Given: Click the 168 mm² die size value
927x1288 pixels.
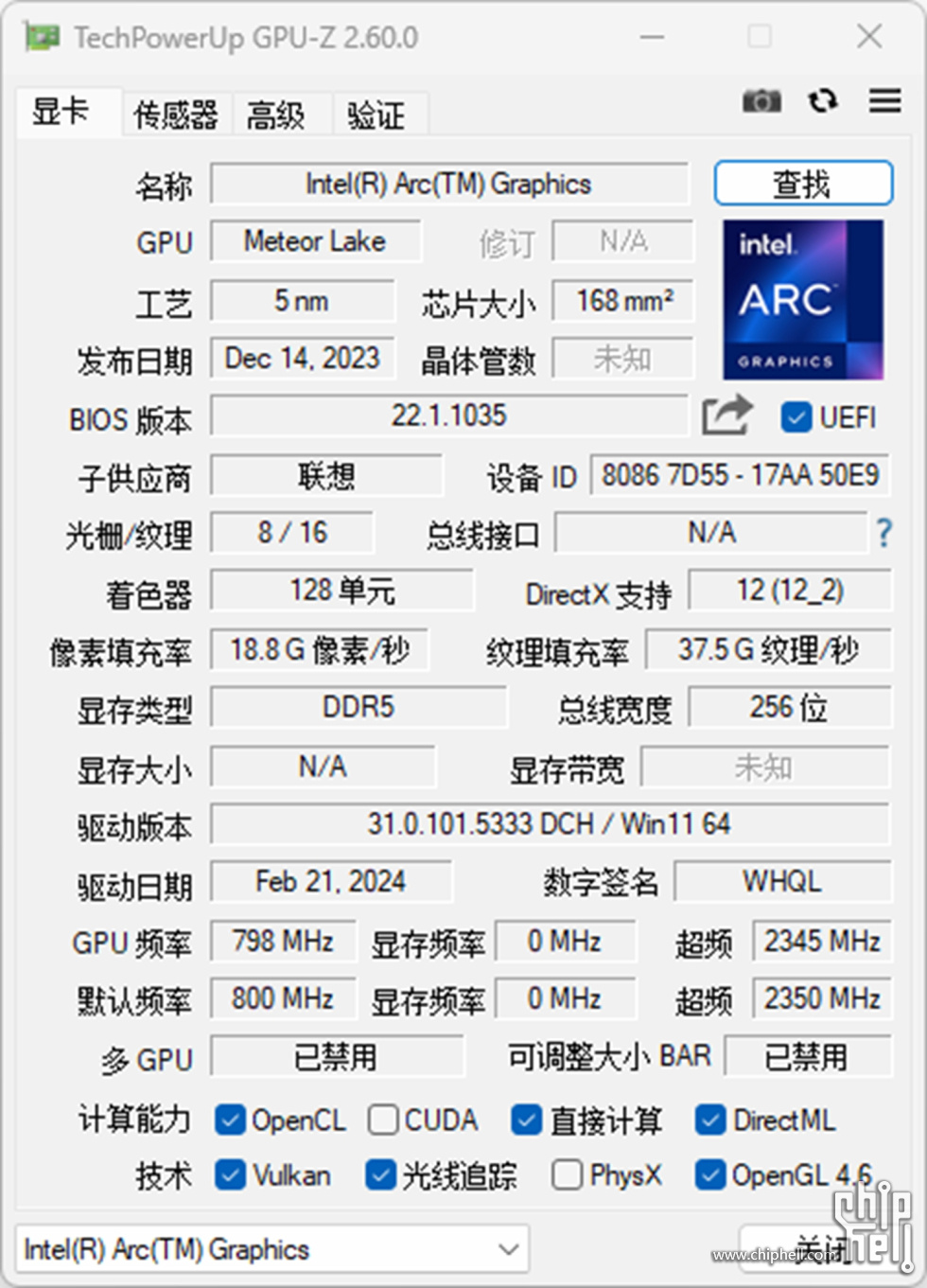Looking at the screenshot, I should coord(623,301).
